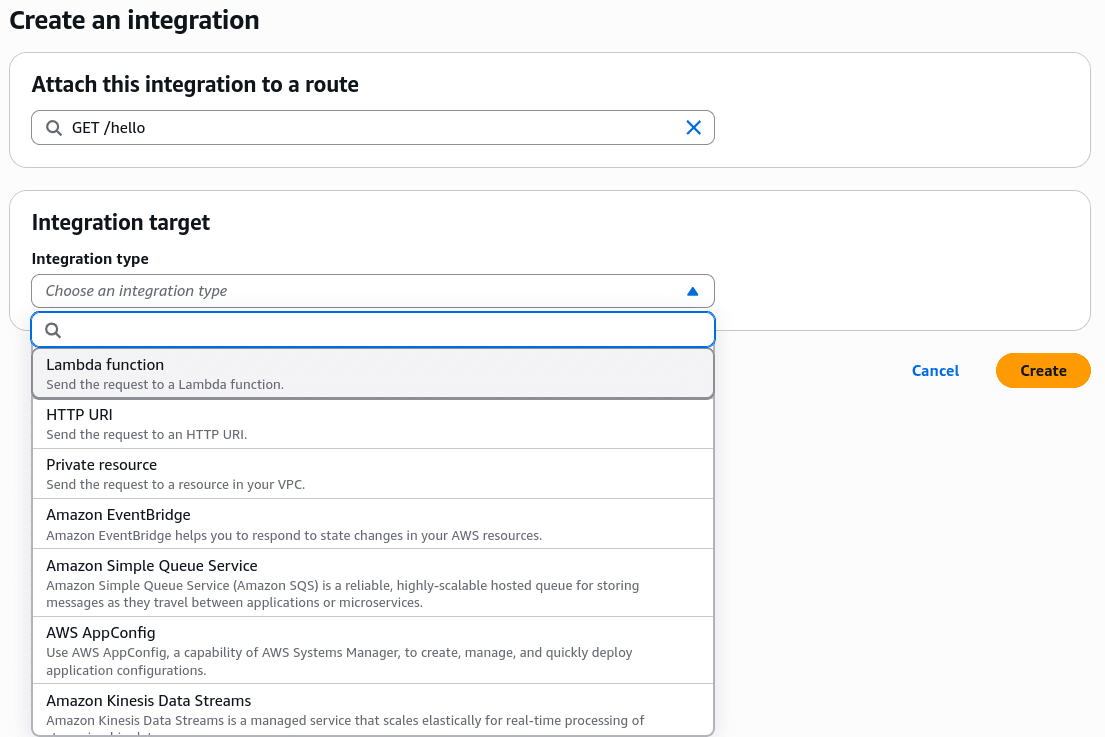1105x737 pixels.
Task: Click the orange Create button
Action: point(1043,371)
